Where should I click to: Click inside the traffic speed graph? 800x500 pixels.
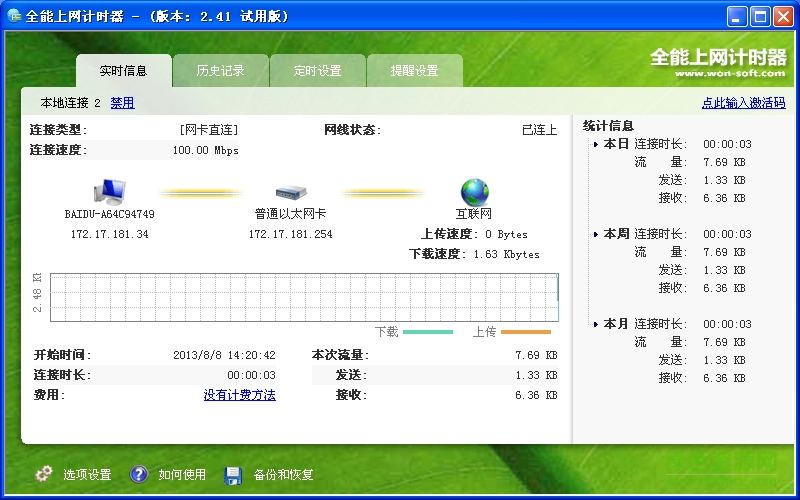(300, 297)
